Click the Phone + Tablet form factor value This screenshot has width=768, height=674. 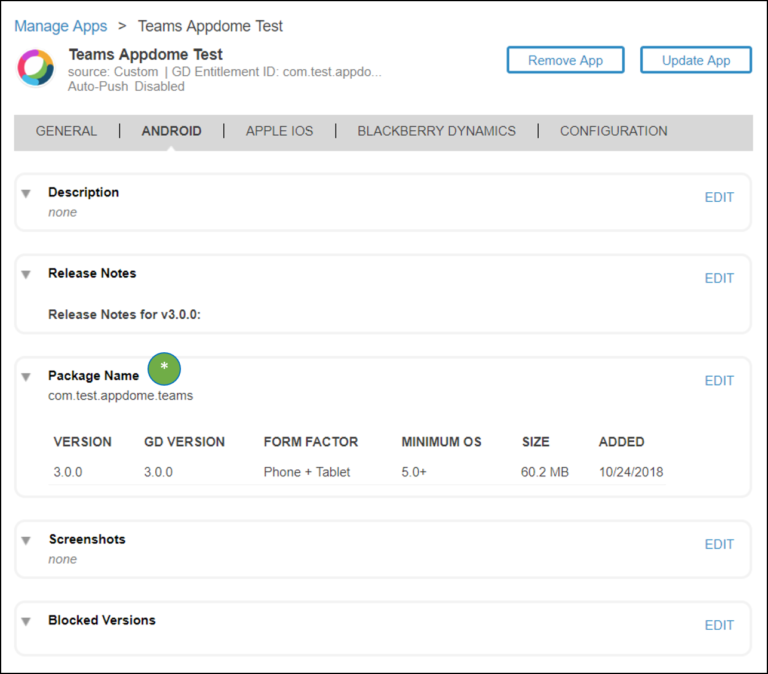pos(307,472)
